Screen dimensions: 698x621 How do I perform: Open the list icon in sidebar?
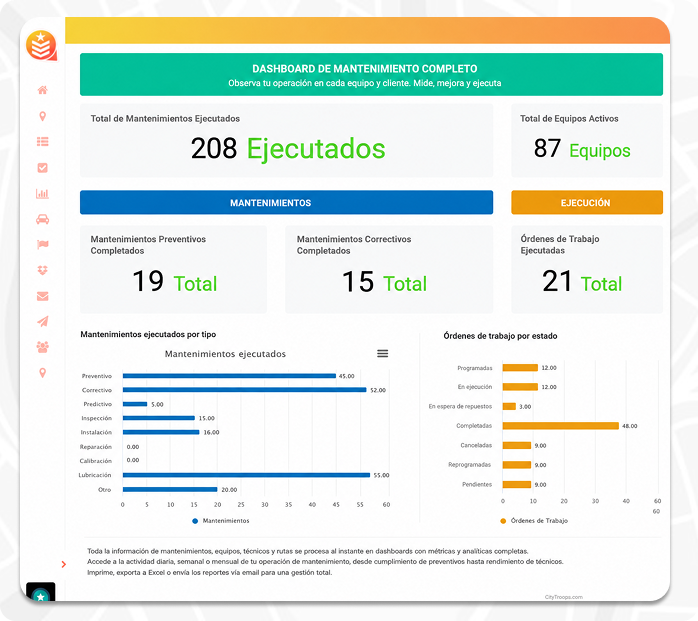42,142
